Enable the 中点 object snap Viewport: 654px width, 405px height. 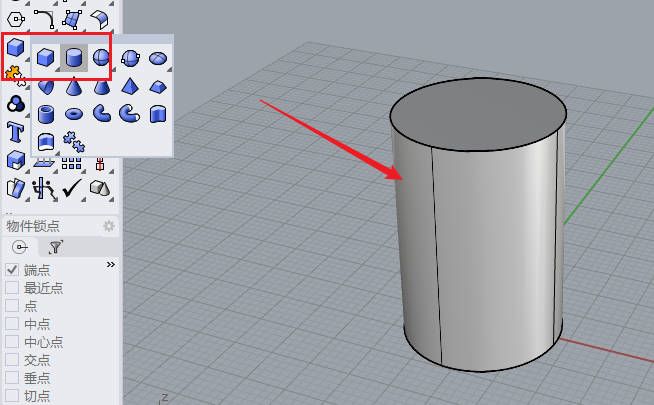point(12,324)
